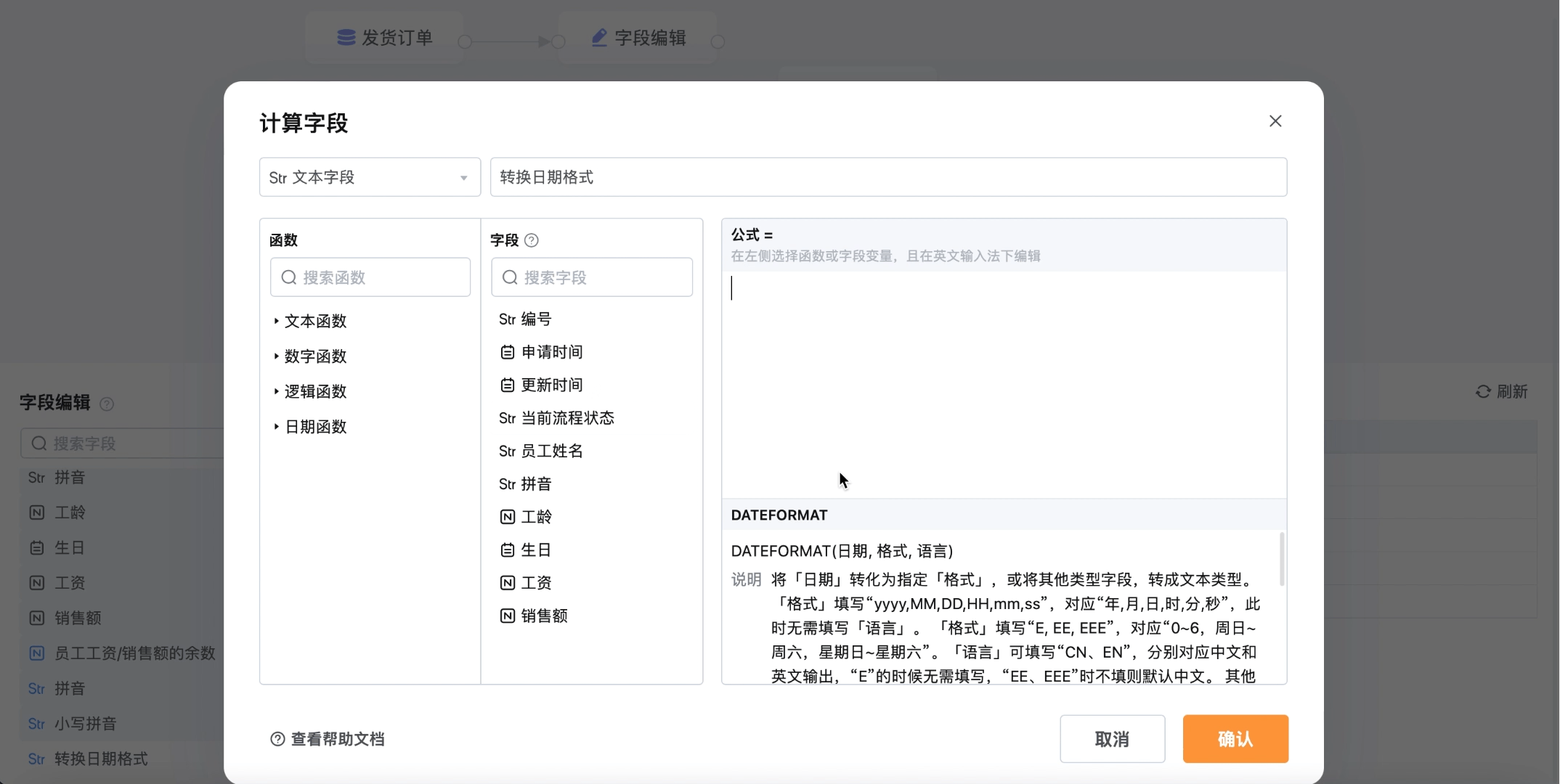Click the 发货订单 node in background flow
Screen dimensions: 1560x784
pyautogui.click(x=385, y=38)
